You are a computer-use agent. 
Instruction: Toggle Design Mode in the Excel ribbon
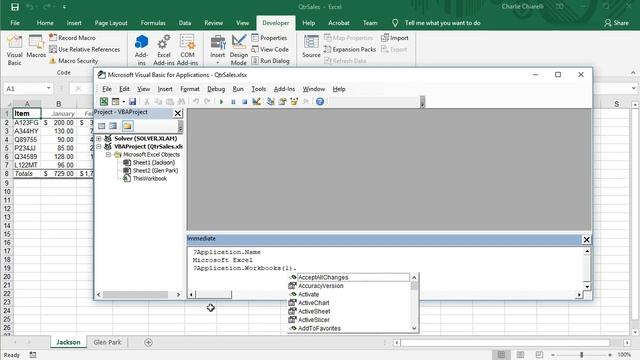tap(239, 50)
